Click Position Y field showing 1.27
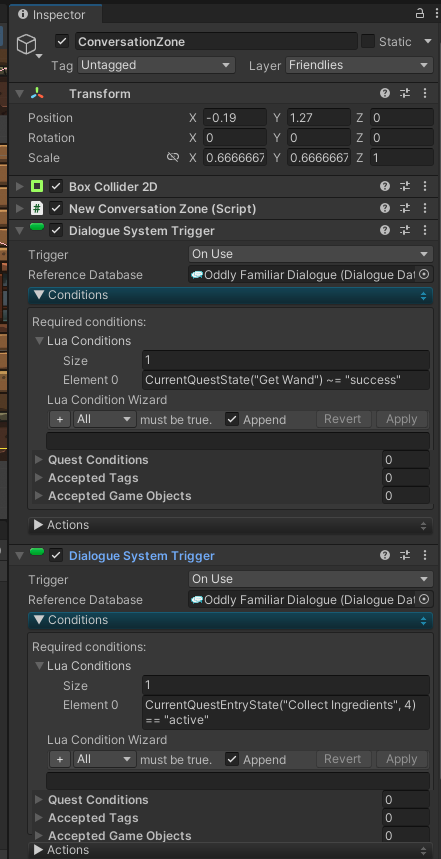Screen dimensions: 441x859 click(319, 118)
